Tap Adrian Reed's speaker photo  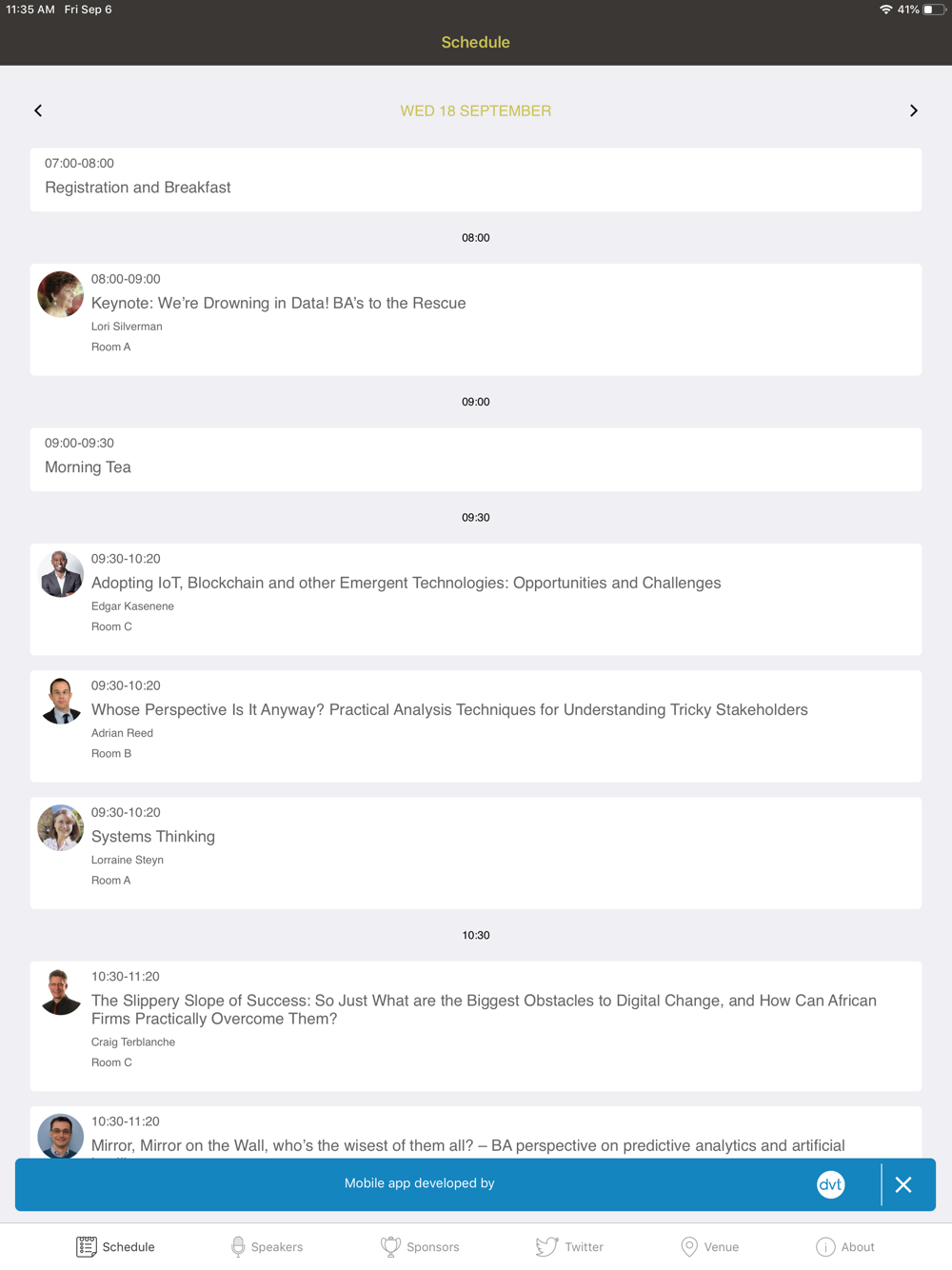tap(60, 701)
